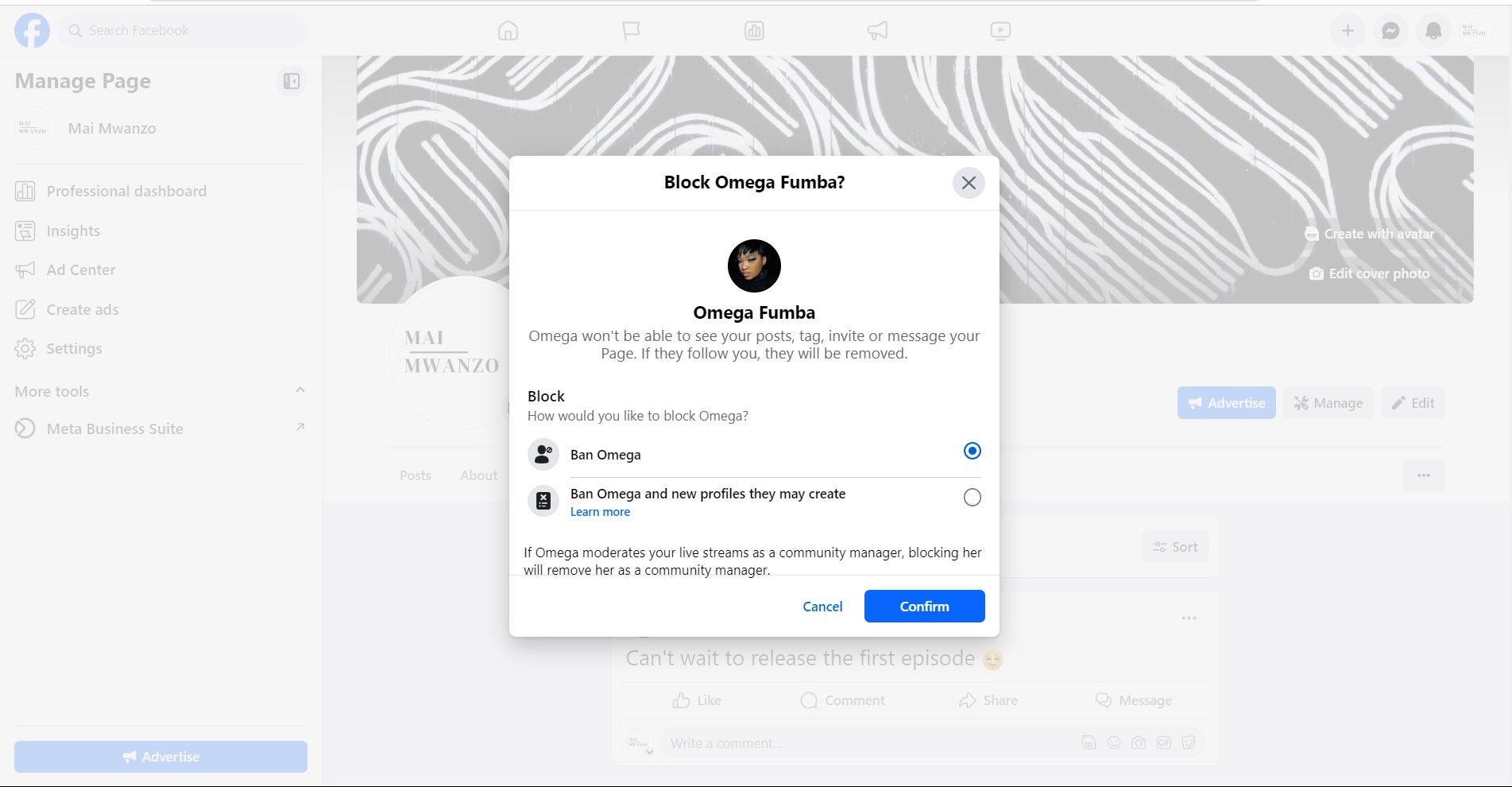Click the plus create icon
Screen dimensions: 1512x787
pyautogui.click(x=1348, y=31)
